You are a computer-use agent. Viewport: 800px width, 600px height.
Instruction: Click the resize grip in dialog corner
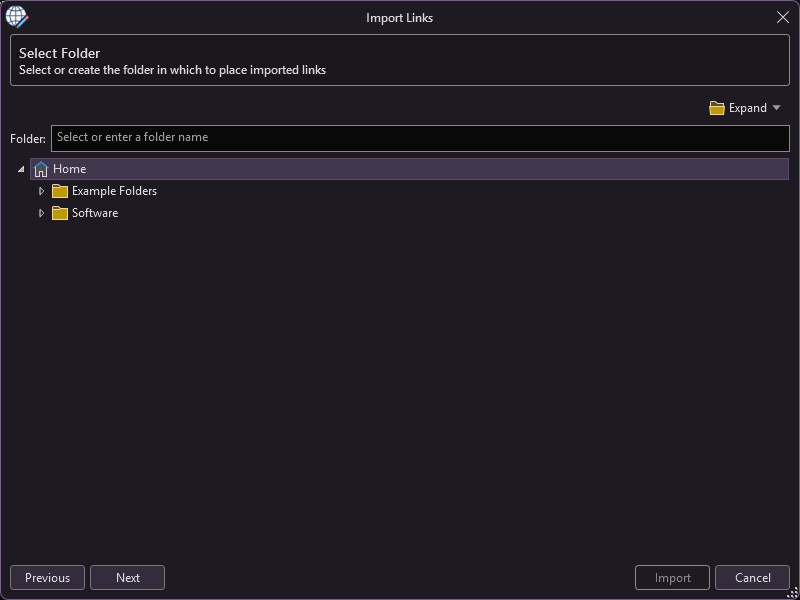pyautogui.click(x=793, y=593)
